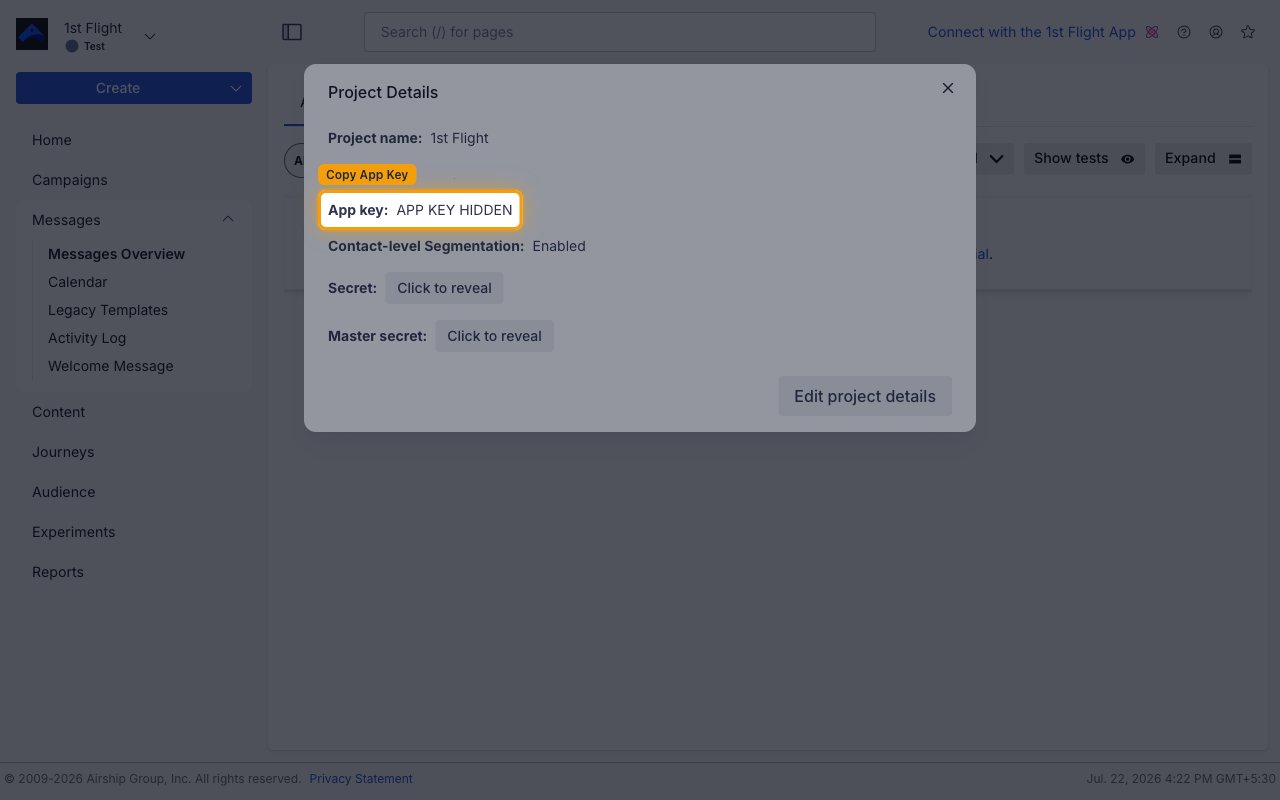Open the Privacy Statement link
This screenshot has height=800, width=1280.
pyautogui.click(x=360, y=778)
